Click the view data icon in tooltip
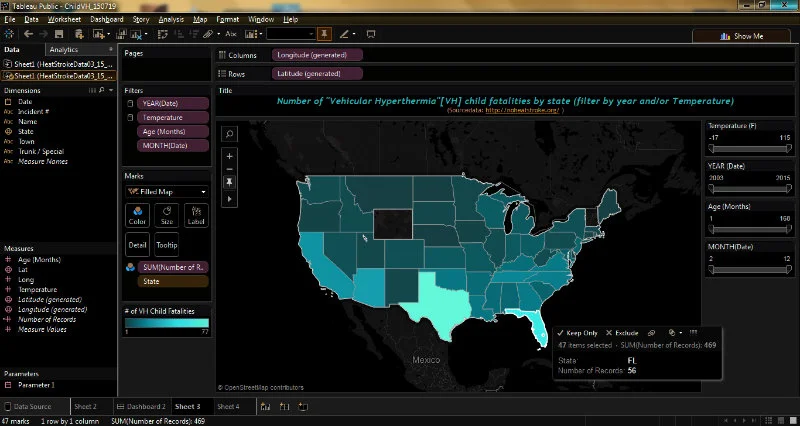Viewport: 800px width, 426px height. [693, 333]
